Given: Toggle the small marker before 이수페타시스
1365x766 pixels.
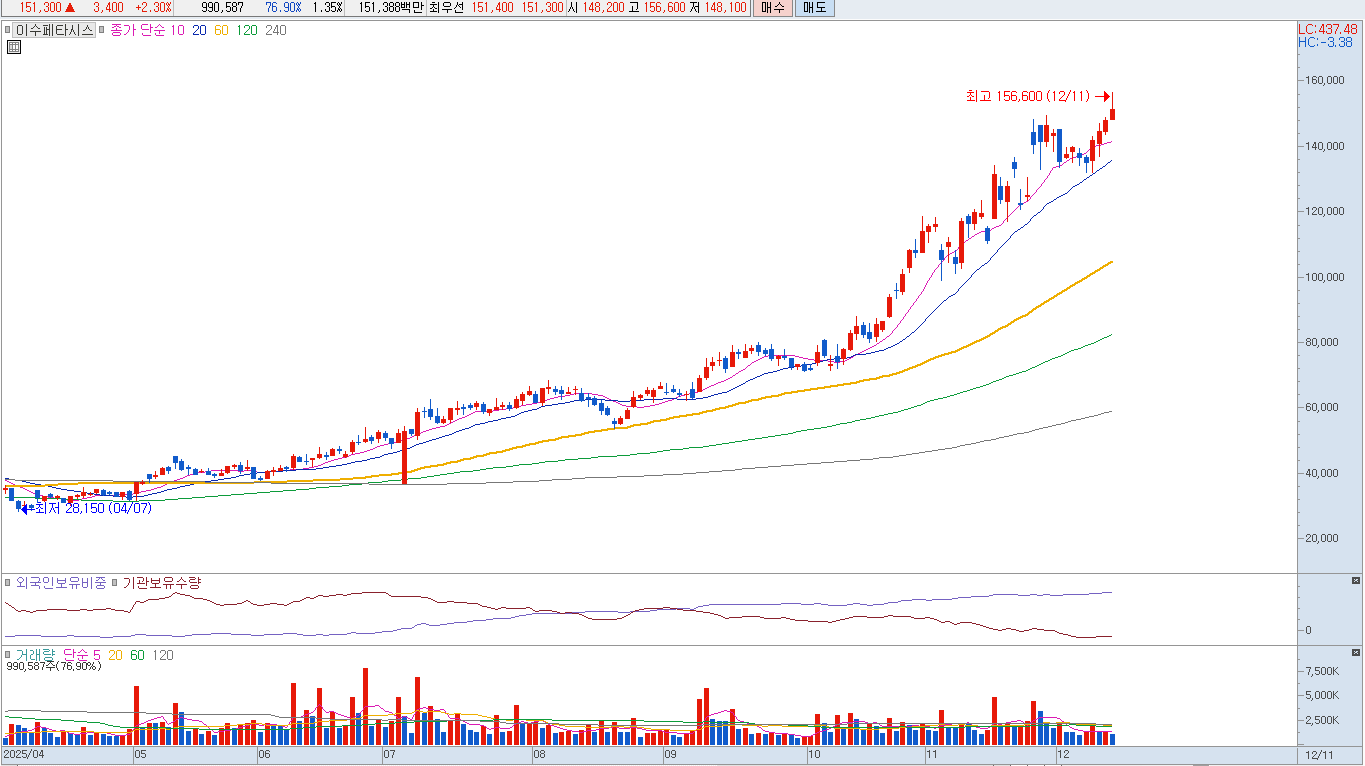Looking at the screenshot, I should pyautogui.click(x=7, y=30).
